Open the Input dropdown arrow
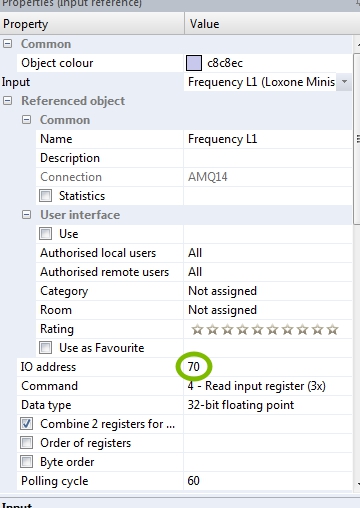This screenshot has width=360, height=508. click(x=344, y=82)
